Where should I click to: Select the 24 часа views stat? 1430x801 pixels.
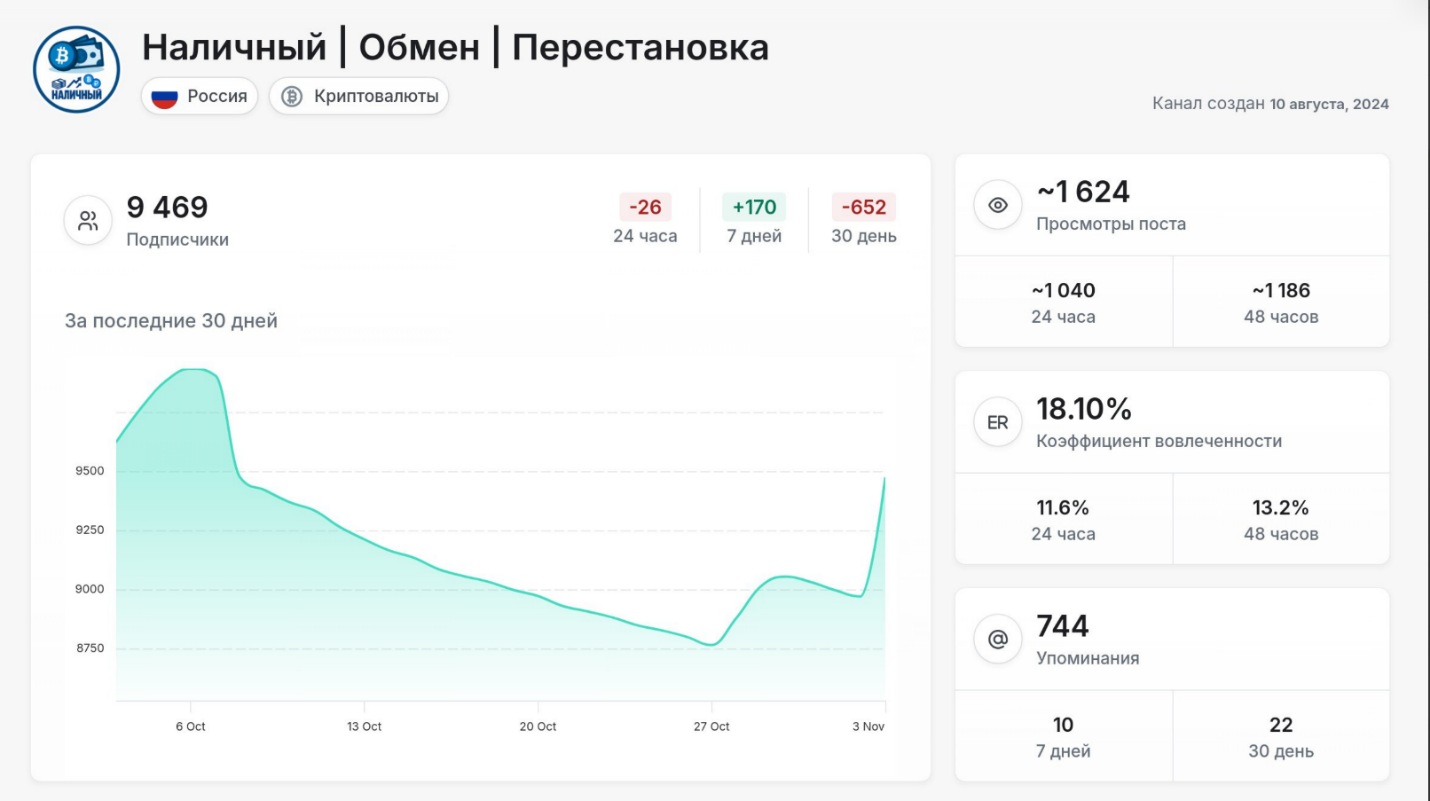pyautogui.click(x=1063, y=301)
